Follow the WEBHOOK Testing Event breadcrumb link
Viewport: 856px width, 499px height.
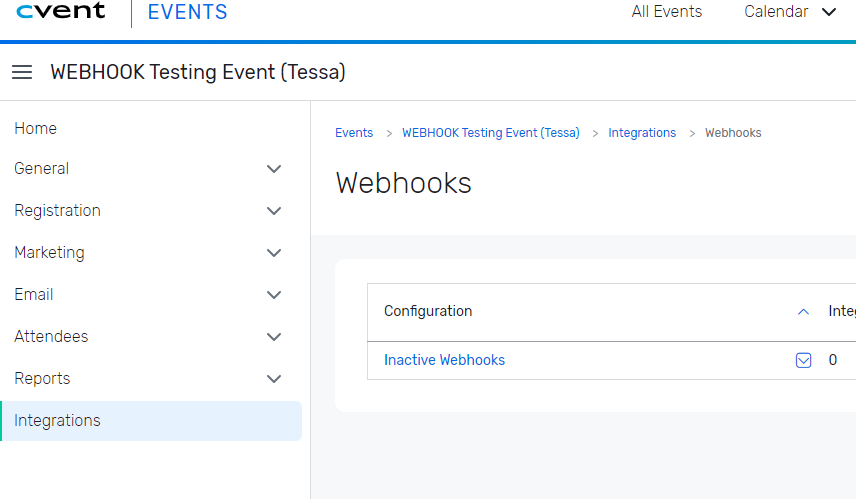(x=491, y=133)
